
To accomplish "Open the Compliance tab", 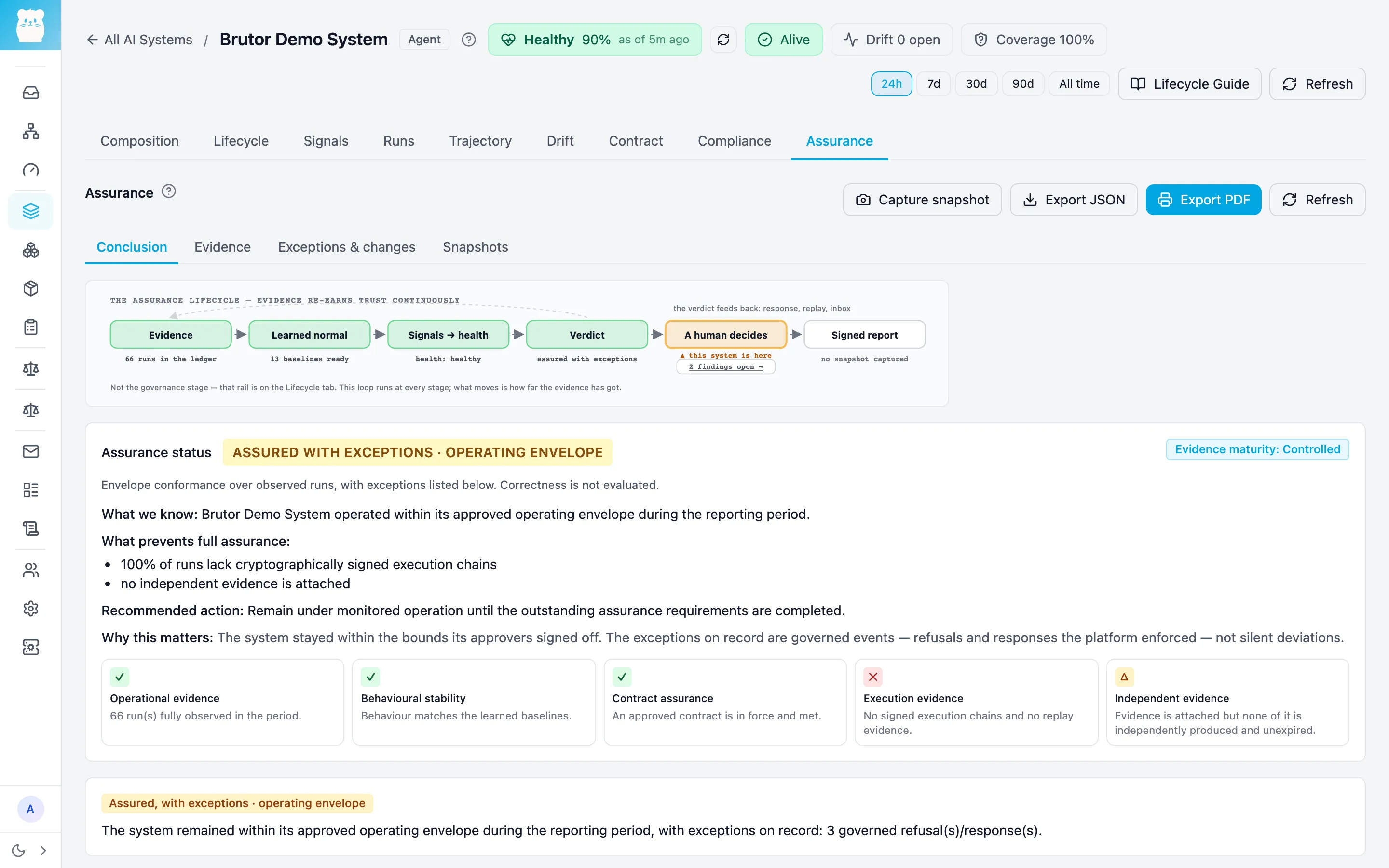I will coord(734,141).
